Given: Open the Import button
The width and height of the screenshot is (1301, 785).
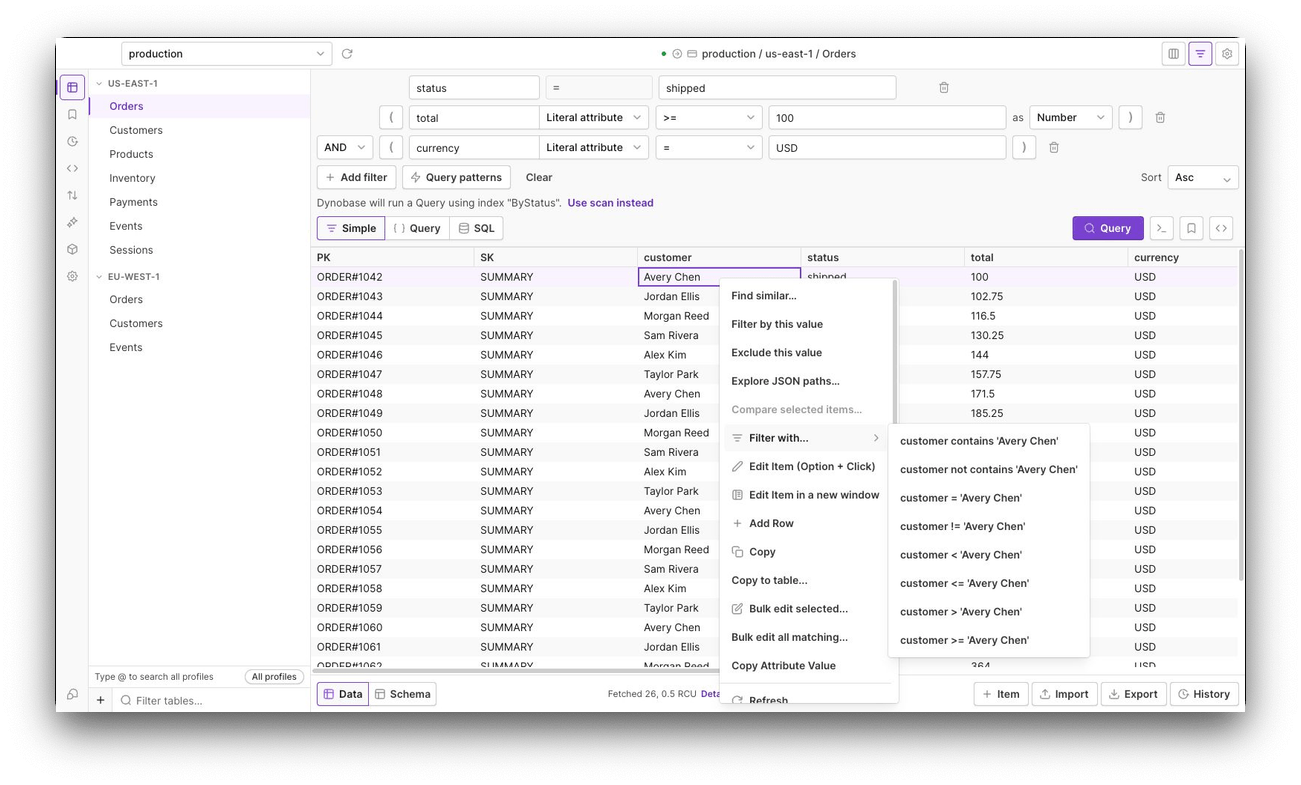Looking at the screenshot, I should tap(1064, 694).
